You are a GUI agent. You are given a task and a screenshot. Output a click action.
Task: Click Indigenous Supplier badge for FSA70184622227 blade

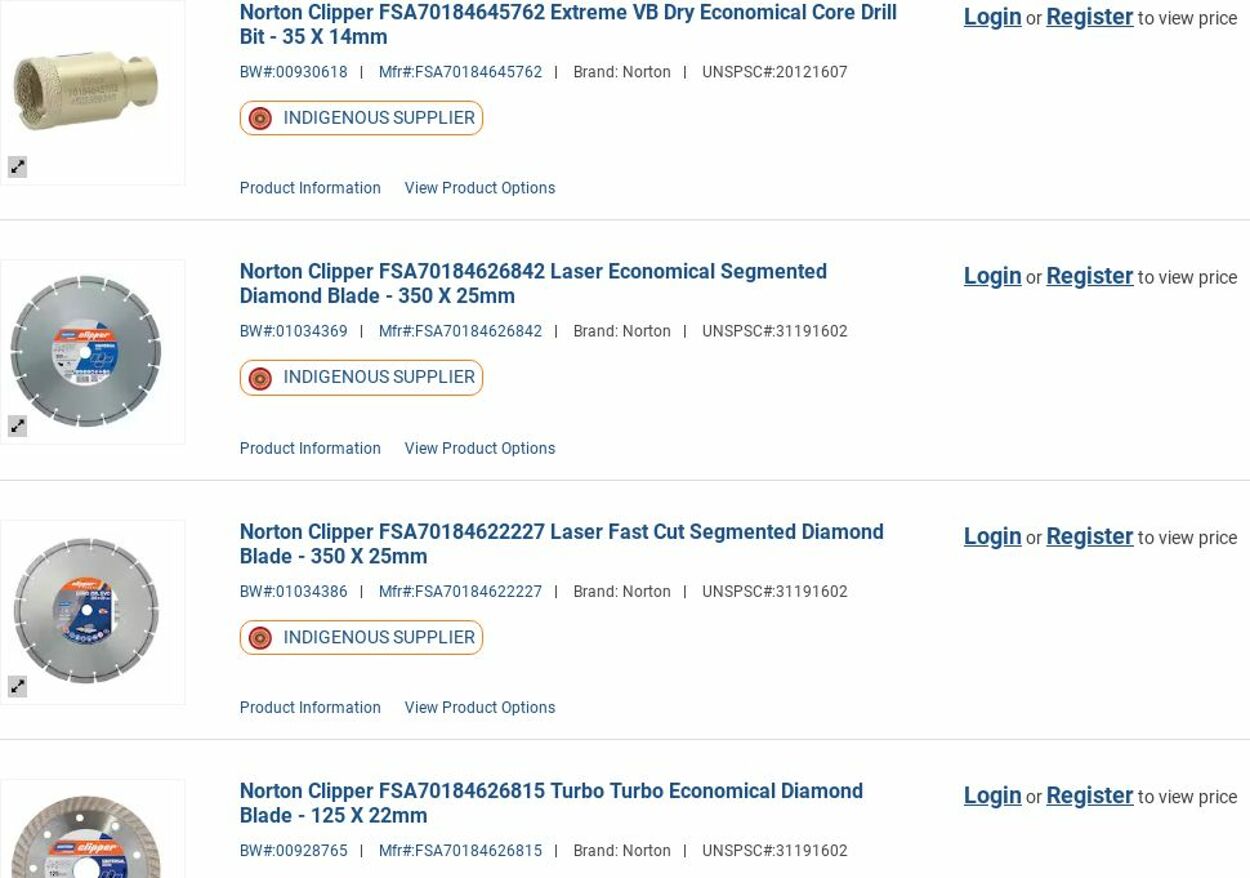point(361,637)
